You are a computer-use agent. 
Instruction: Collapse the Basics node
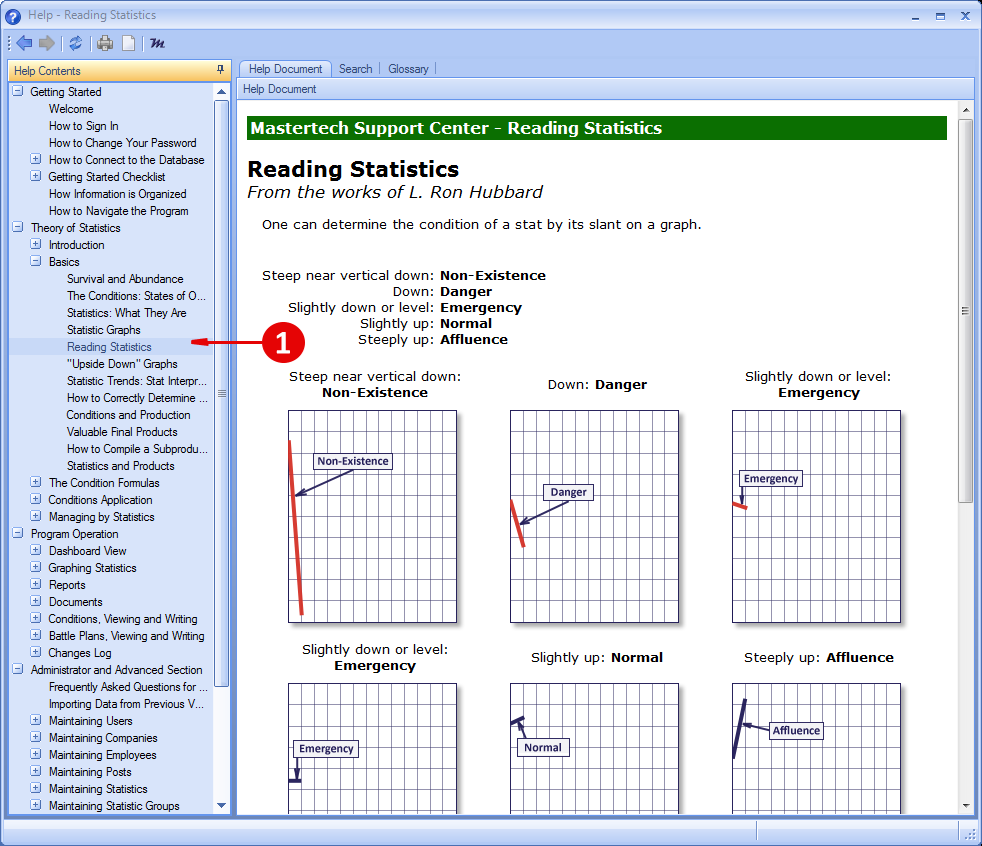pos(36,261)
